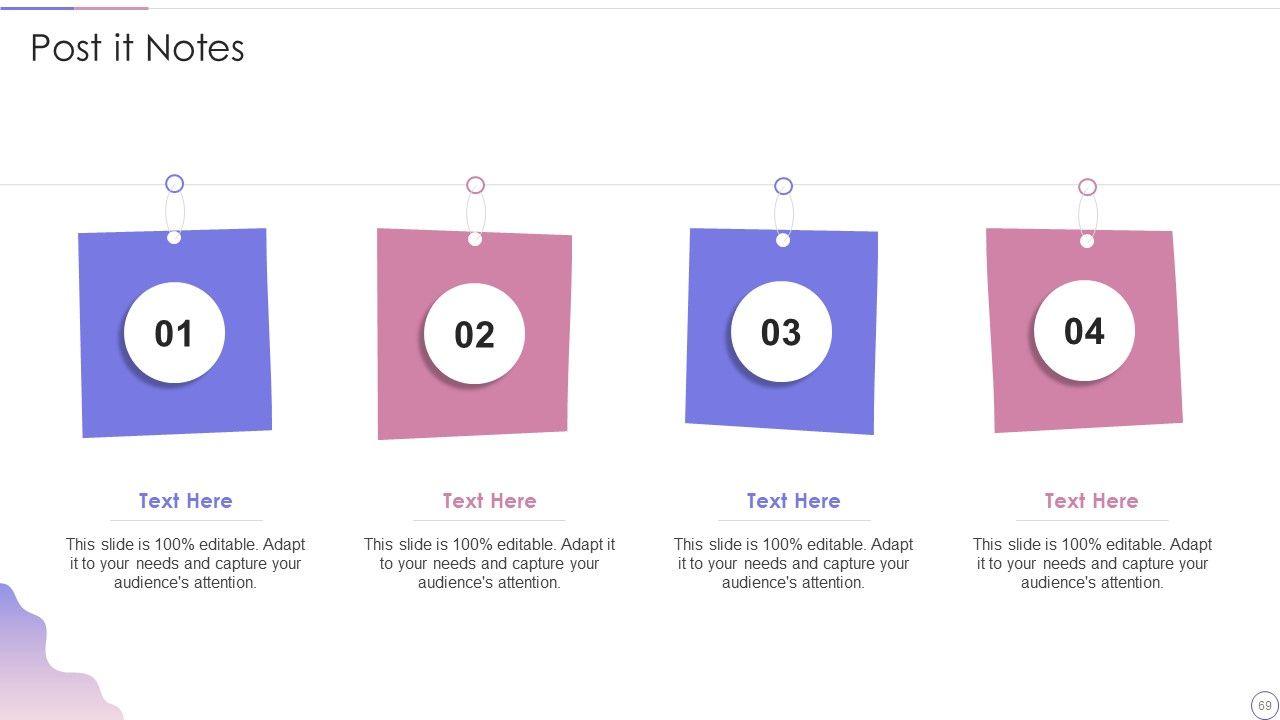Click the blue pin ring above note 01

point(174,183)
